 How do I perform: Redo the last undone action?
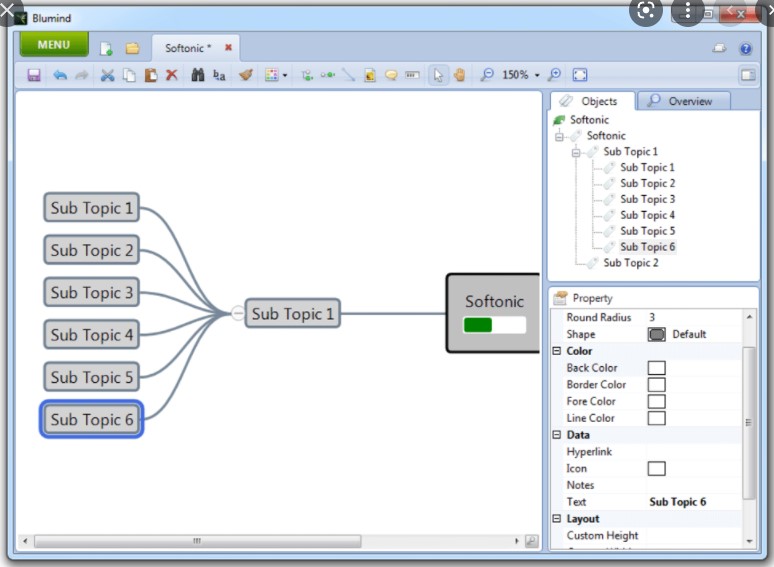point(81,75)
